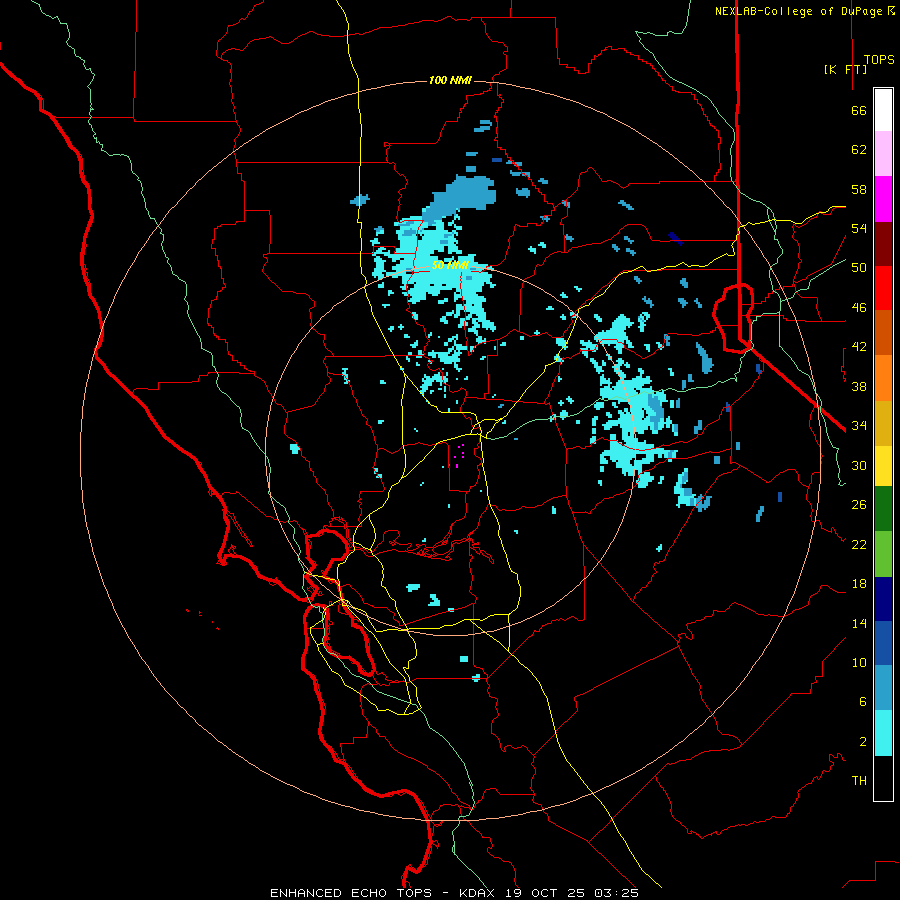The height and width of the screenshot is (900, 900).
Task: Click the 03:25 timestamp text
Action: [x=616, y=893]
